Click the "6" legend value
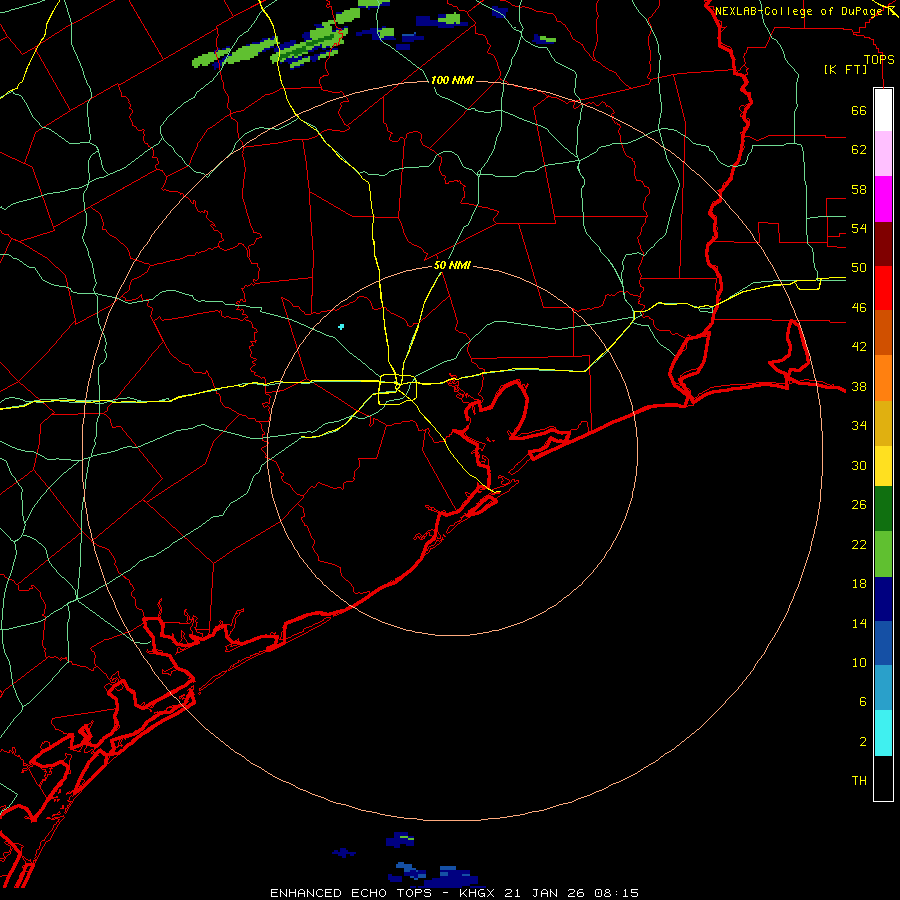Viewport: 900px width, 900px height. [863, 702]
